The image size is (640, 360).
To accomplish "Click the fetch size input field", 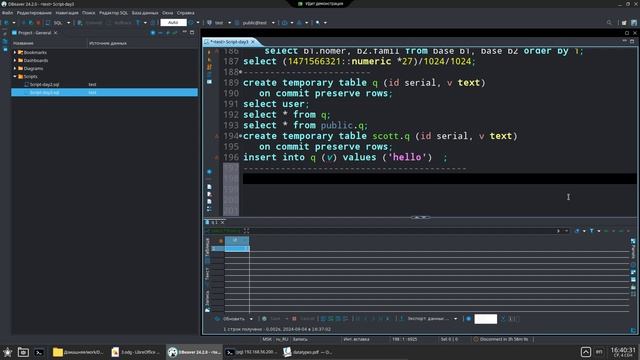I will 485,319.
